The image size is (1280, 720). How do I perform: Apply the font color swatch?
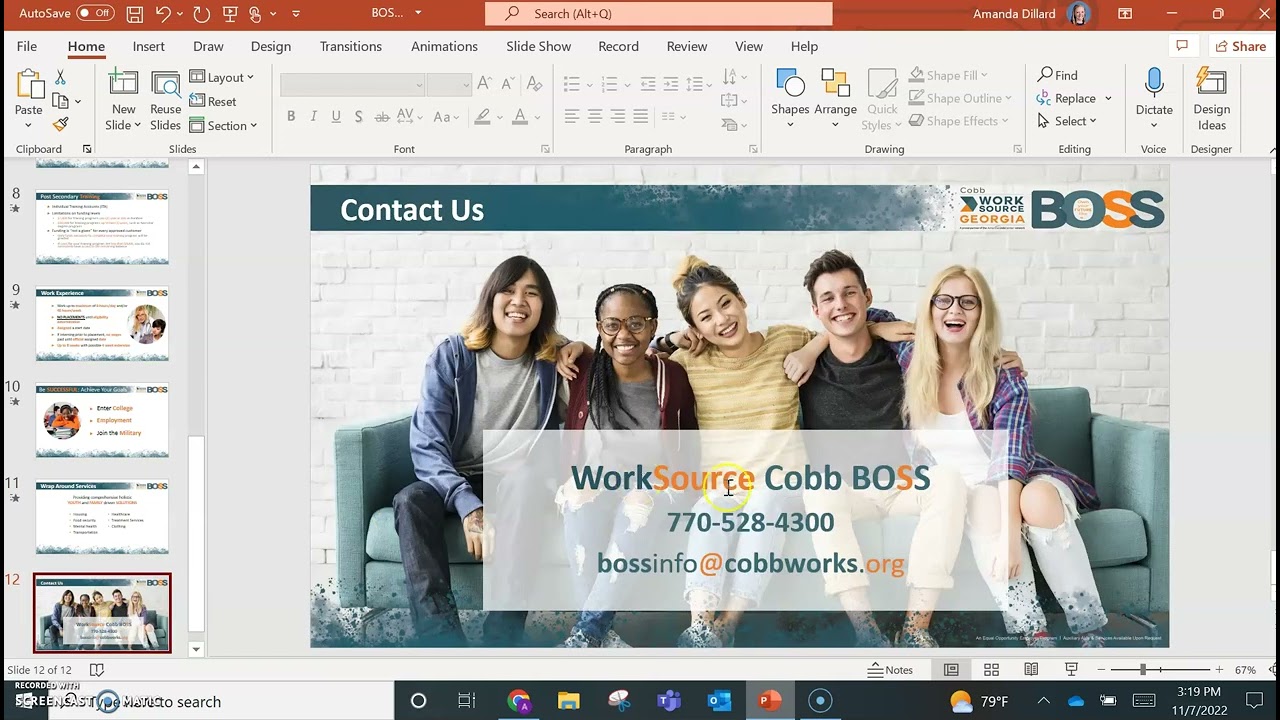[x=519, y=117]
